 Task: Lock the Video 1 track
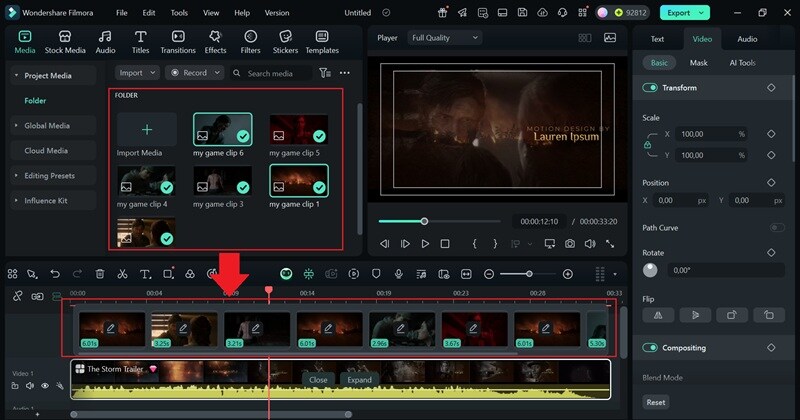tap(15, 386)
